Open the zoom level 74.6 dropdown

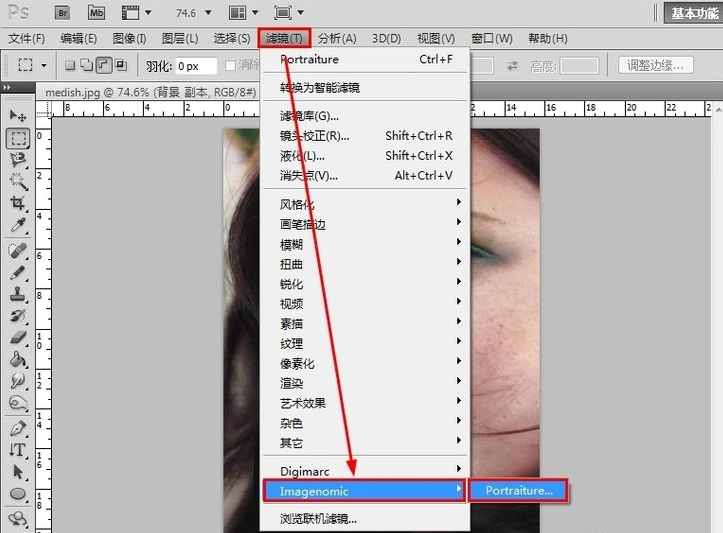click(208, 13)
